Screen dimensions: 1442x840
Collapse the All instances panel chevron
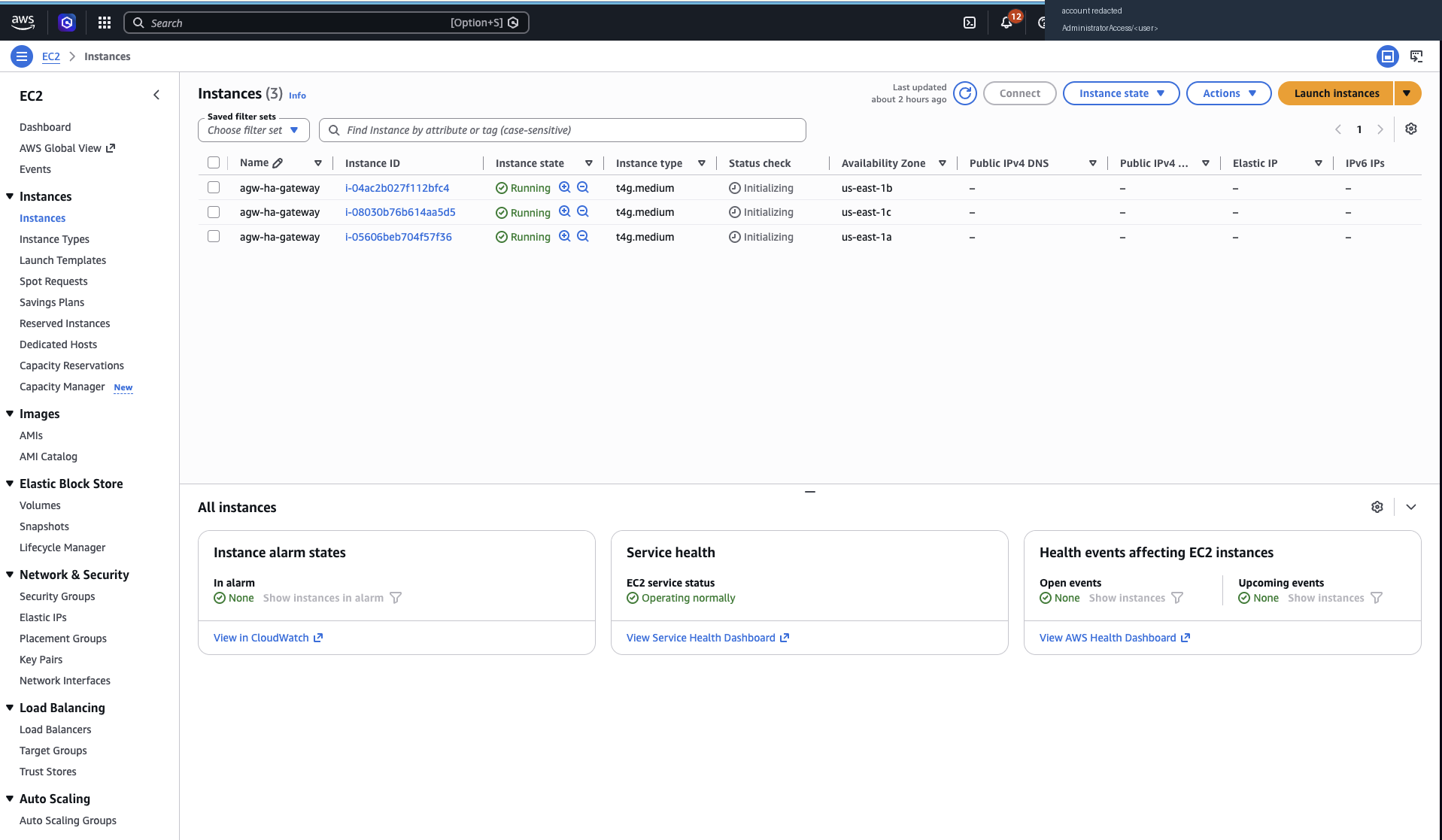click(x=1411, y=507)
